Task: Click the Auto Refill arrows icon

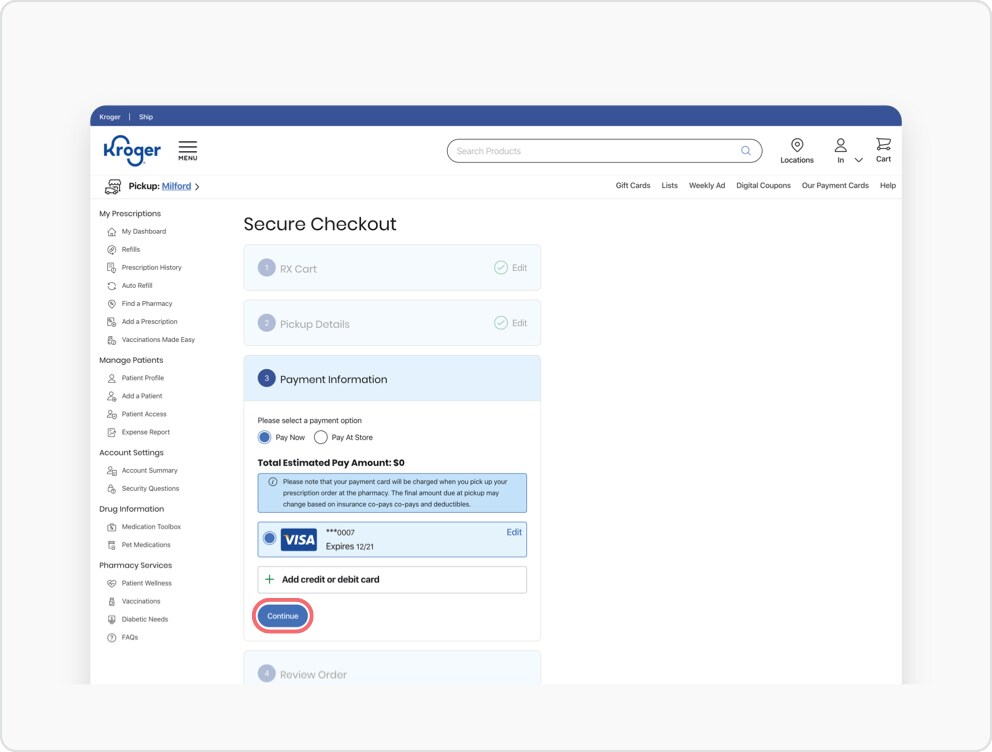Action: tap(112, 286)
